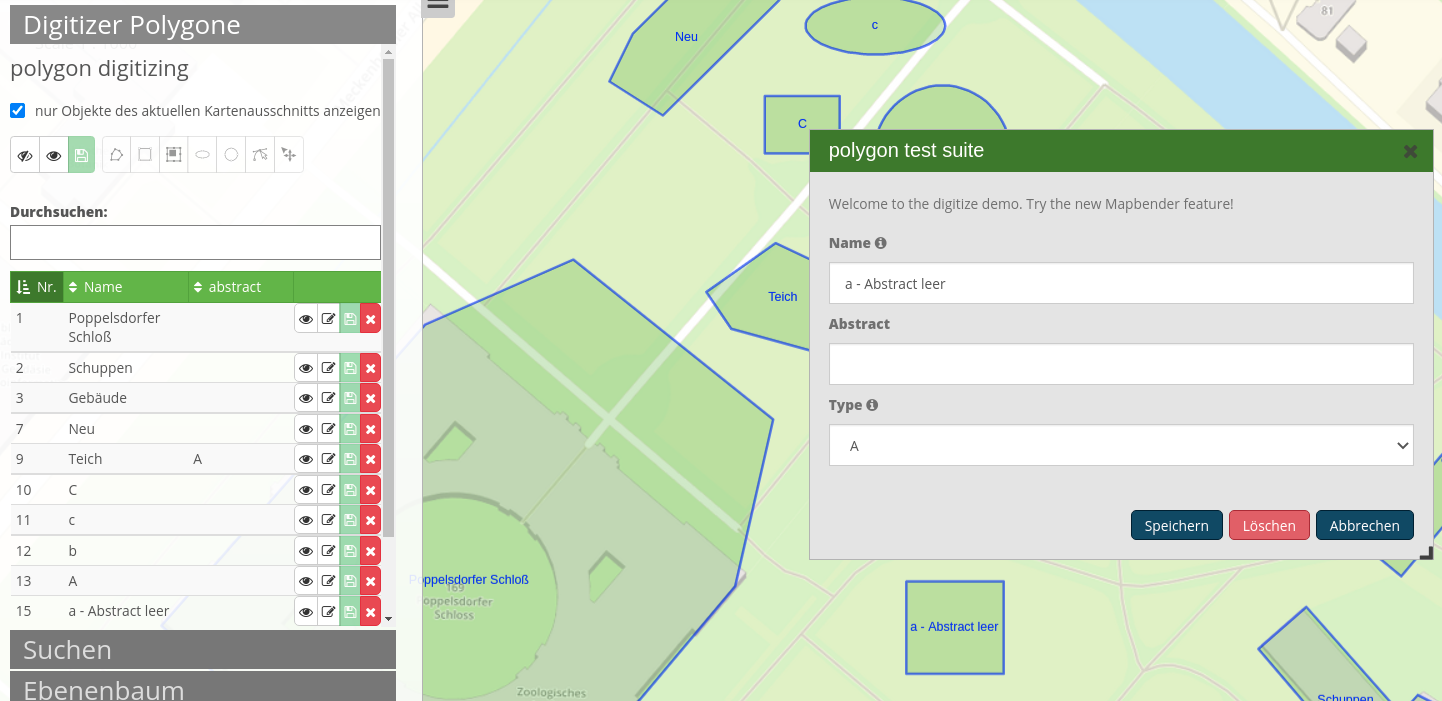Screen dimensions: 1442x701
Task: Click the Speichern button
Action: (1177, 525)
